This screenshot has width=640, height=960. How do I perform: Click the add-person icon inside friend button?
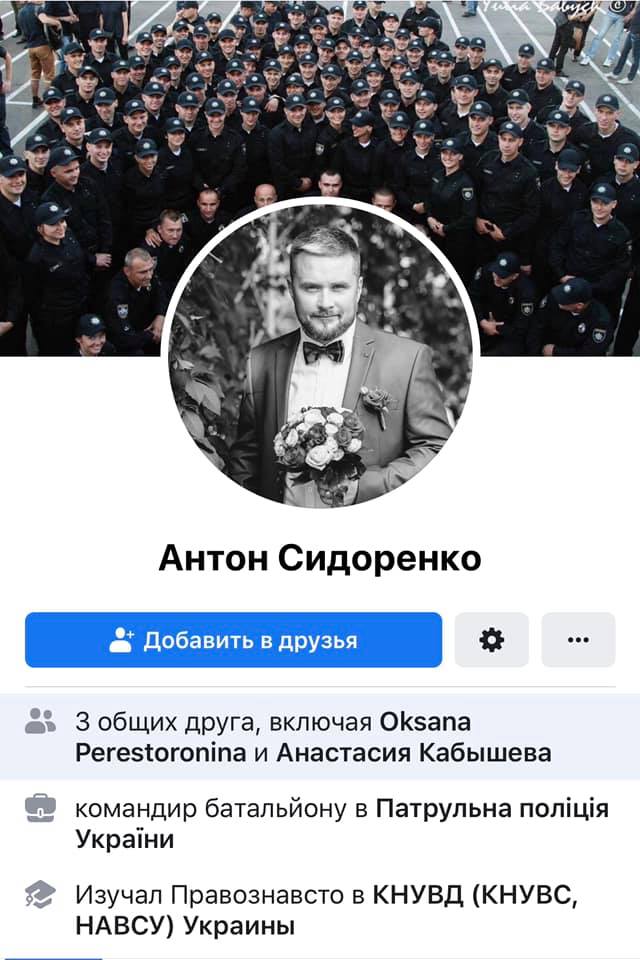[121, 640]
